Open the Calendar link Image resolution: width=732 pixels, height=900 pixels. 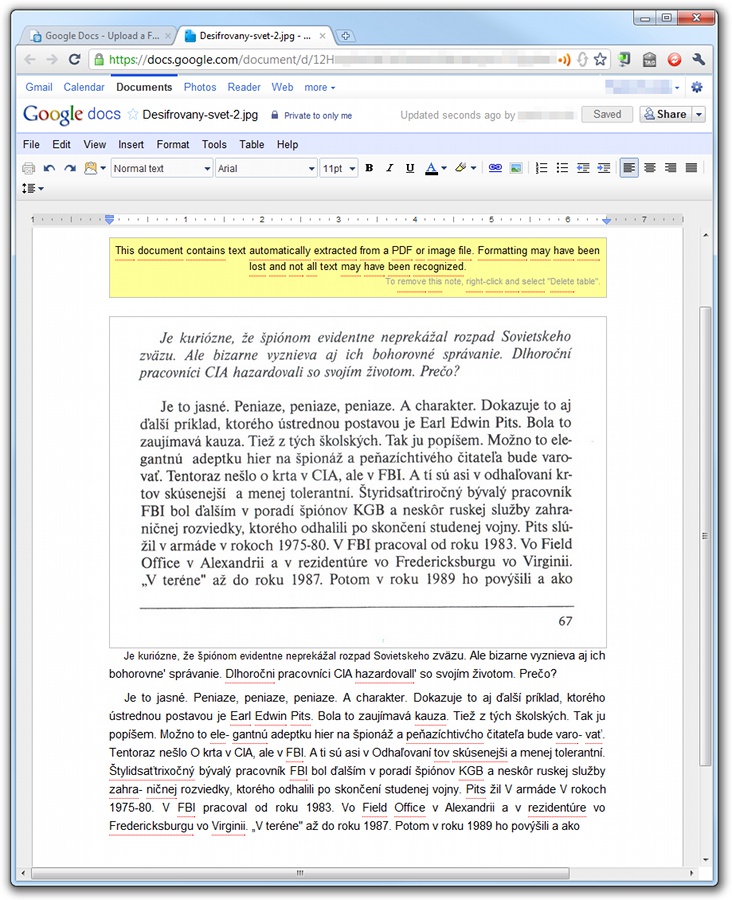pos(84,88)
